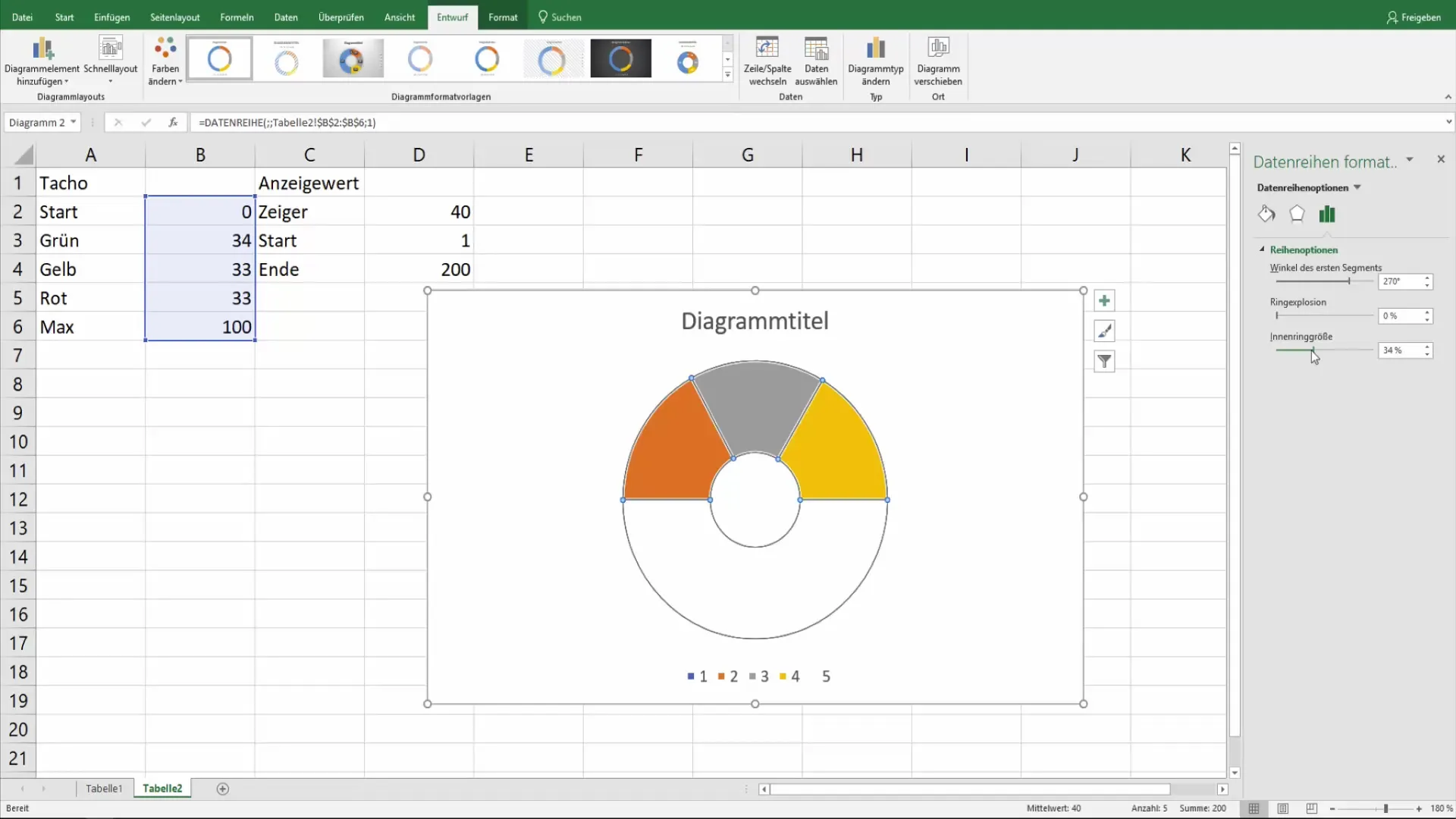Screen dimensions: 1456x819
Task: Switch to page break preview icon
Action: (1312, 808)
